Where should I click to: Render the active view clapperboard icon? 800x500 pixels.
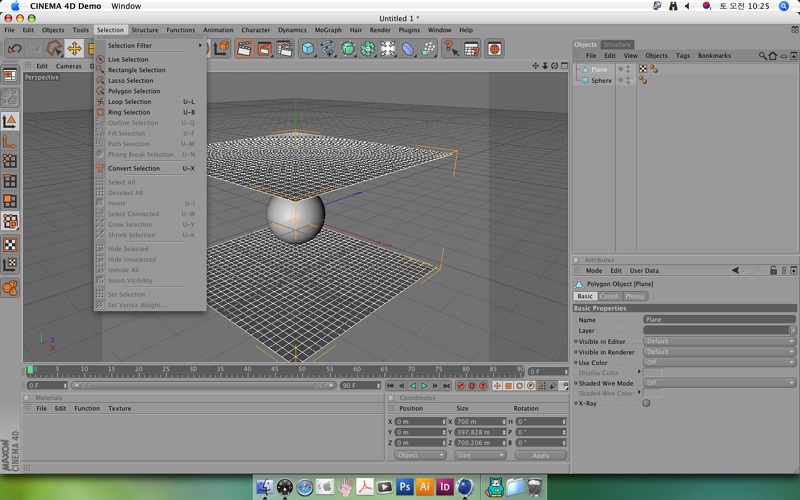click(x=244, y=49)
